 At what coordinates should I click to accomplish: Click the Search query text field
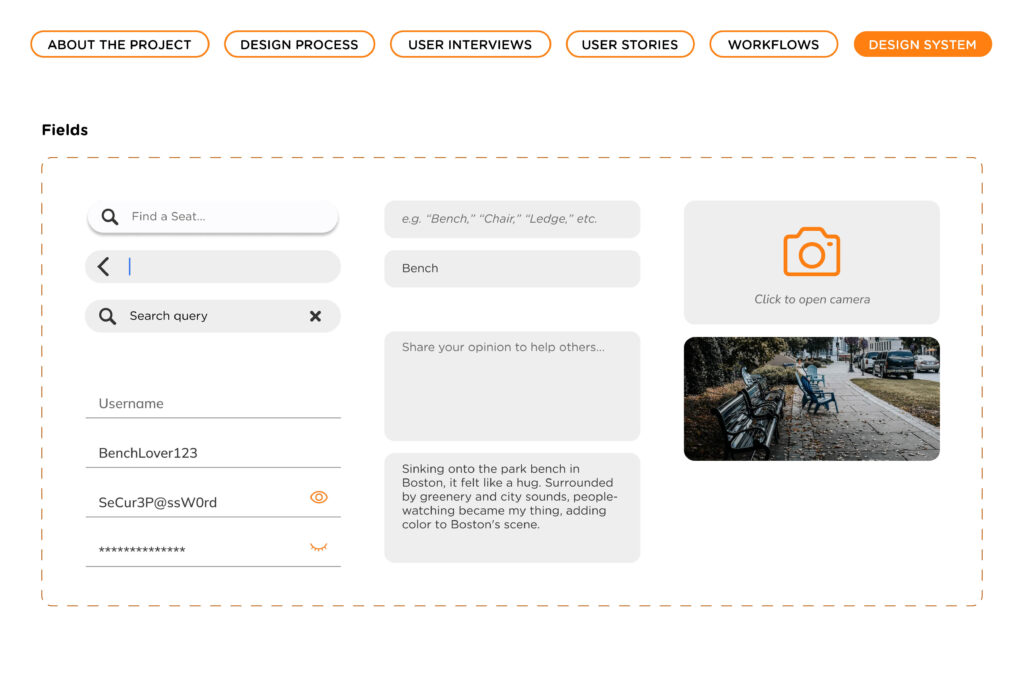coord(213,316)
